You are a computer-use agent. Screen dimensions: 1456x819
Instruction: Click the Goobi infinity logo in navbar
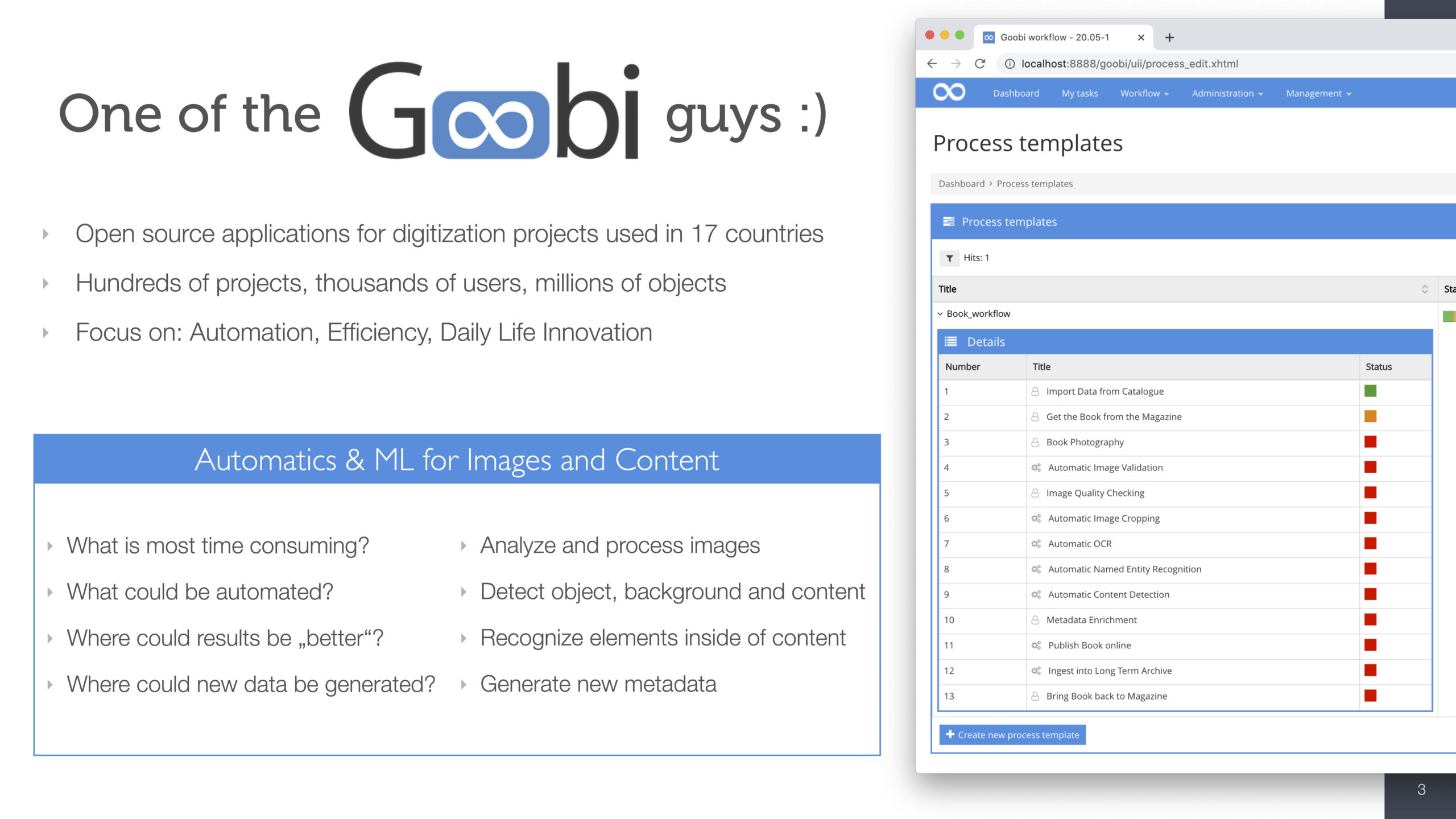coord(949,92)
